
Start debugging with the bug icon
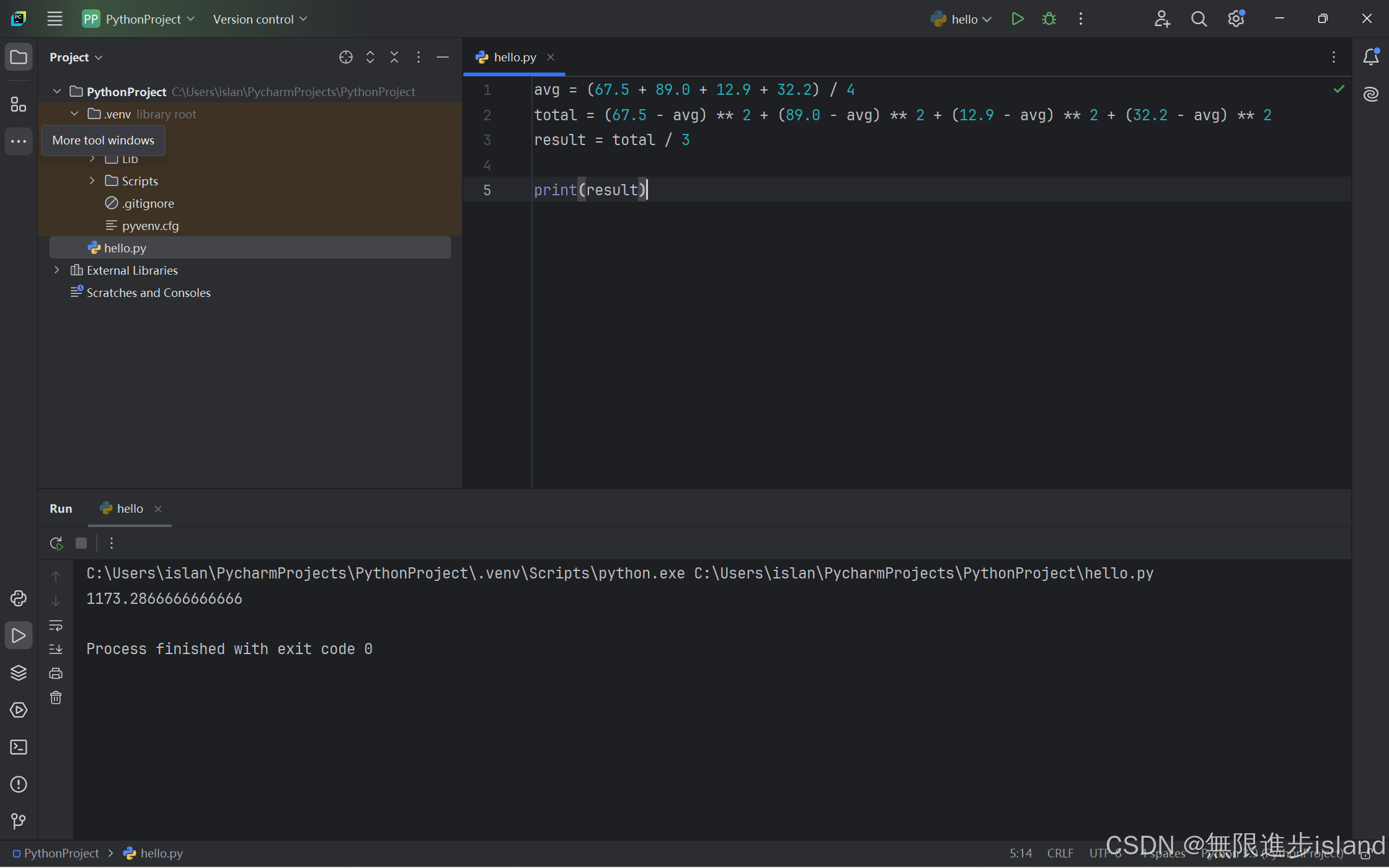click(x=1049, y=19)
